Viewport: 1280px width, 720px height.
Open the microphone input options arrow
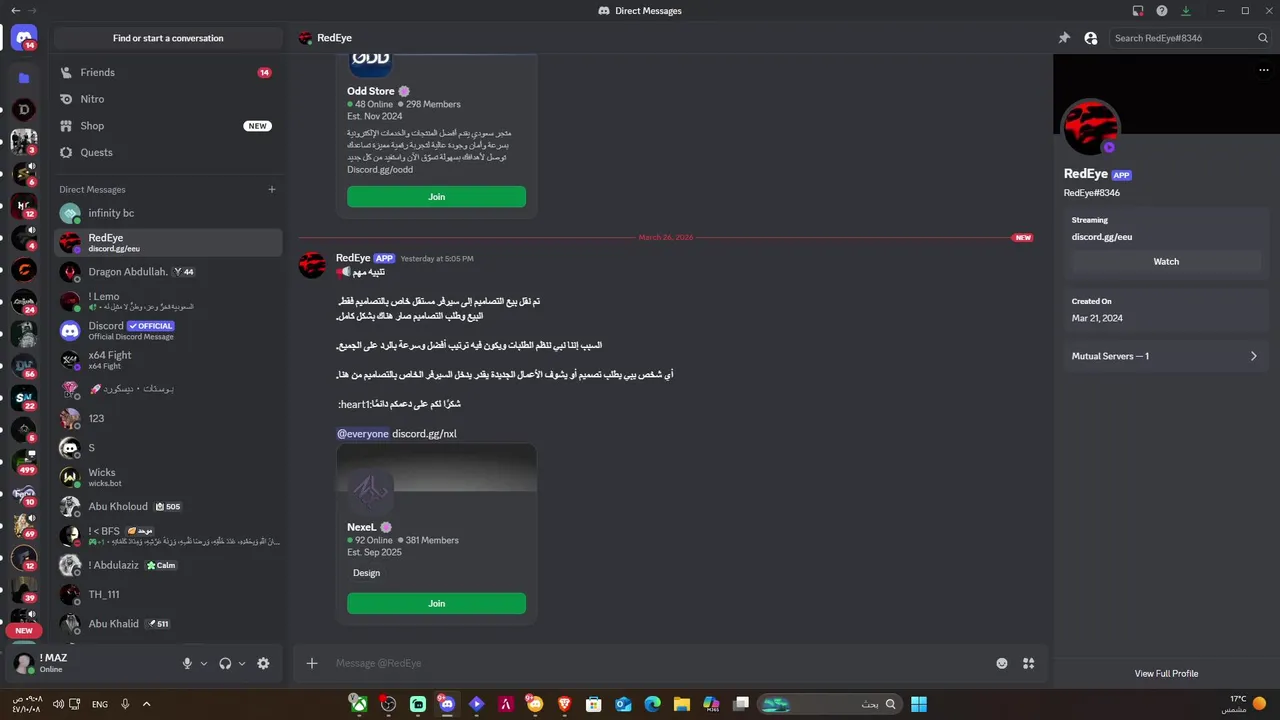[x=204, y=663]
